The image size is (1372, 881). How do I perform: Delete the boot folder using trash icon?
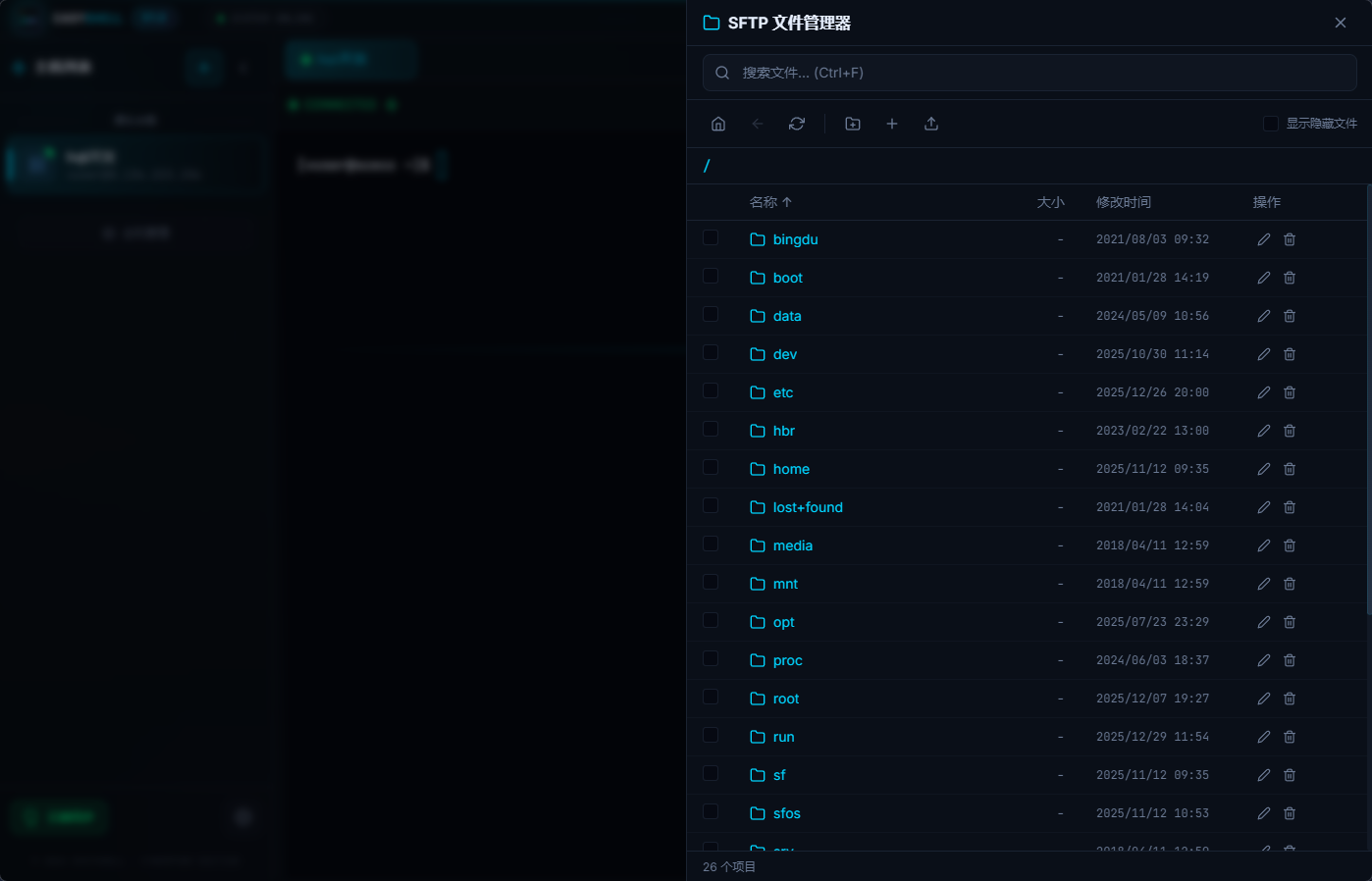1290,278
